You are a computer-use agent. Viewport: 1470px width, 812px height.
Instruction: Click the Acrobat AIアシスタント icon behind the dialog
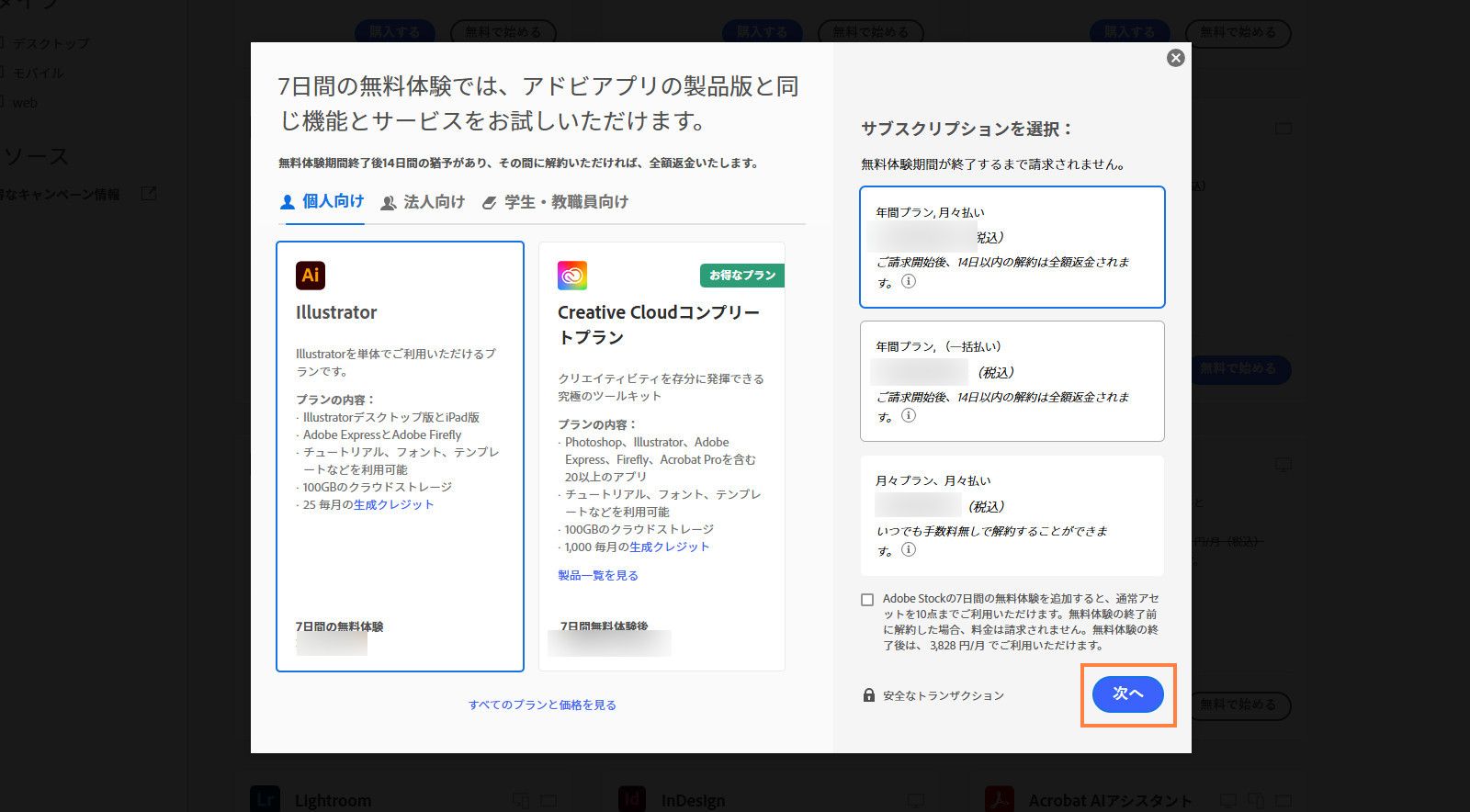tap(999, 799)
